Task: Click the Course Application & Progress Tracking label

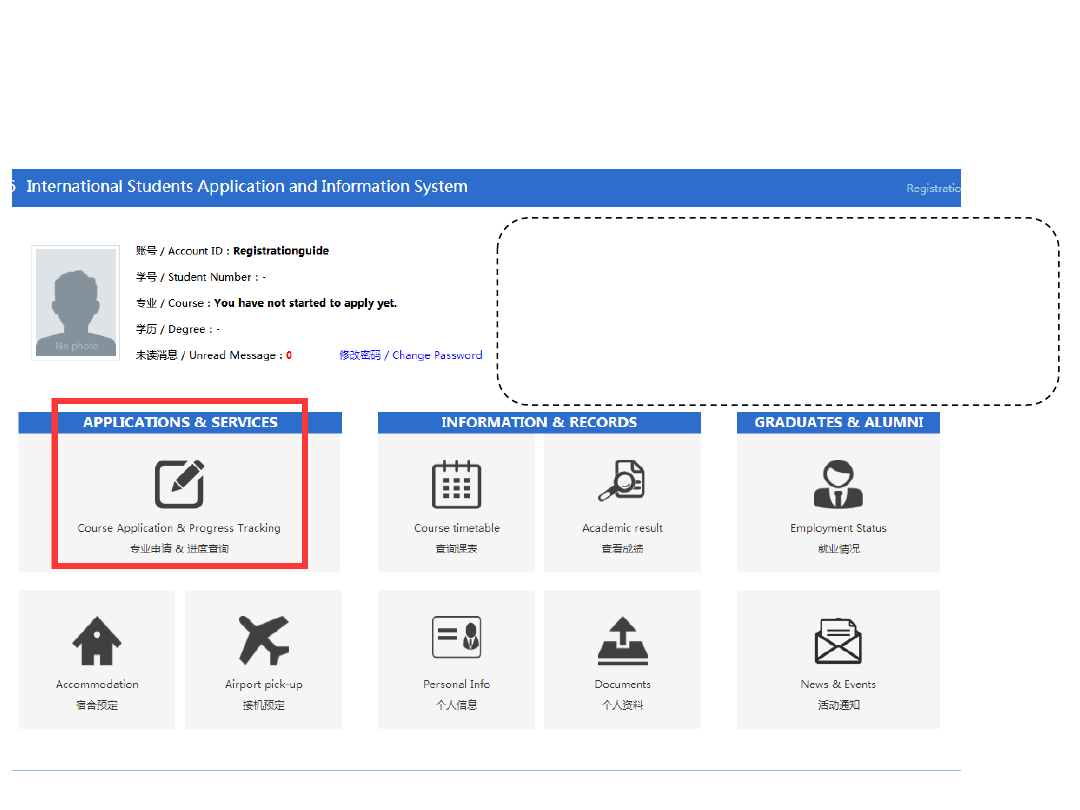Action: point(179,528)
